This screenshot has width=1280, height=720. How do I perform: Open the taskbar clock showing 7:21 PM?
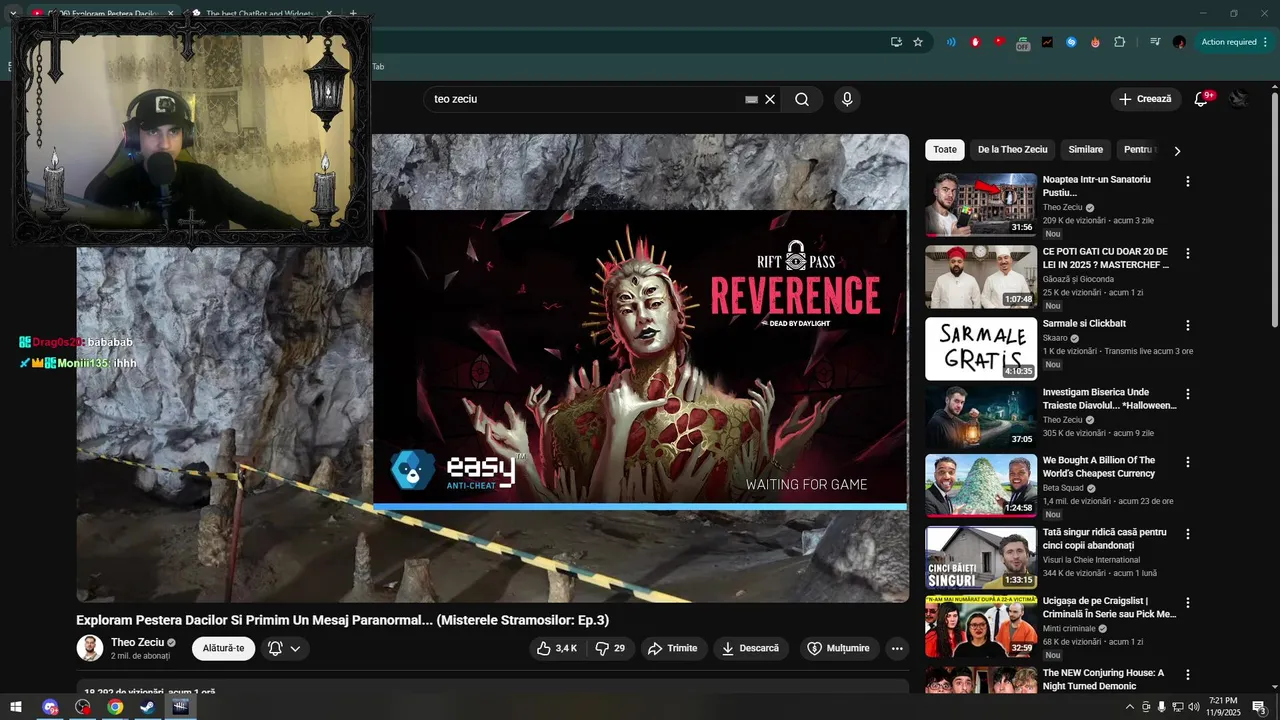pyautogui.click(x=1223, y=707)
